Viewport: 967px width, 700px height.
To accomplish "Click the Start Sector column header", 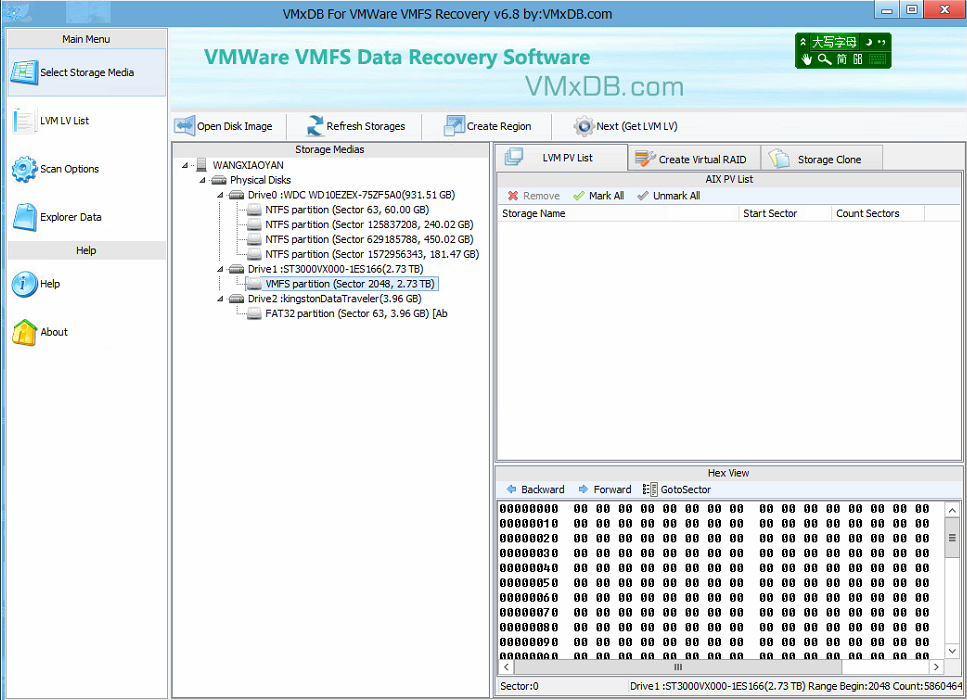I will (785, 213).
